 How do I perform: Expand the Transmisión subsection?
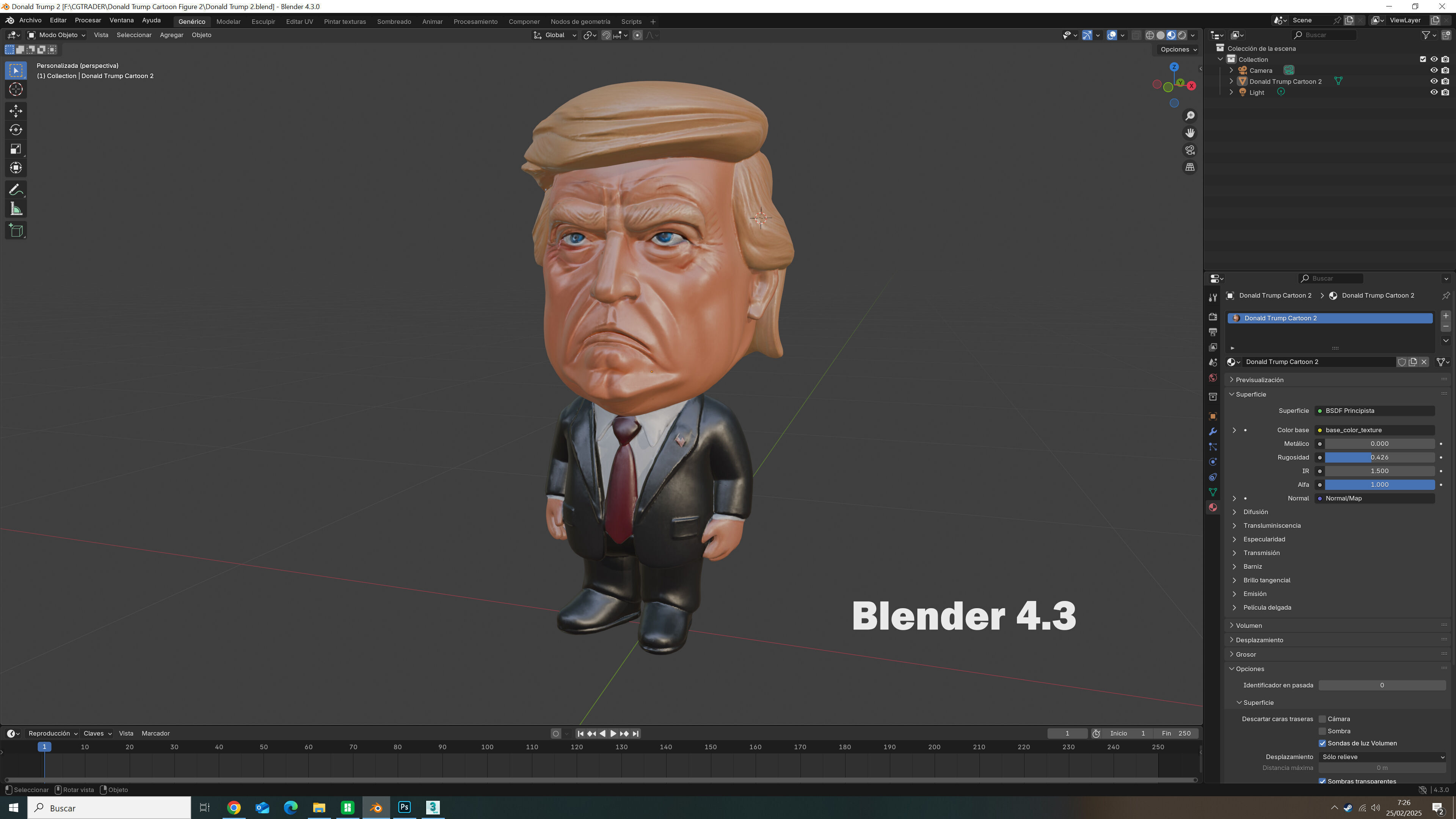(1261, 553)
